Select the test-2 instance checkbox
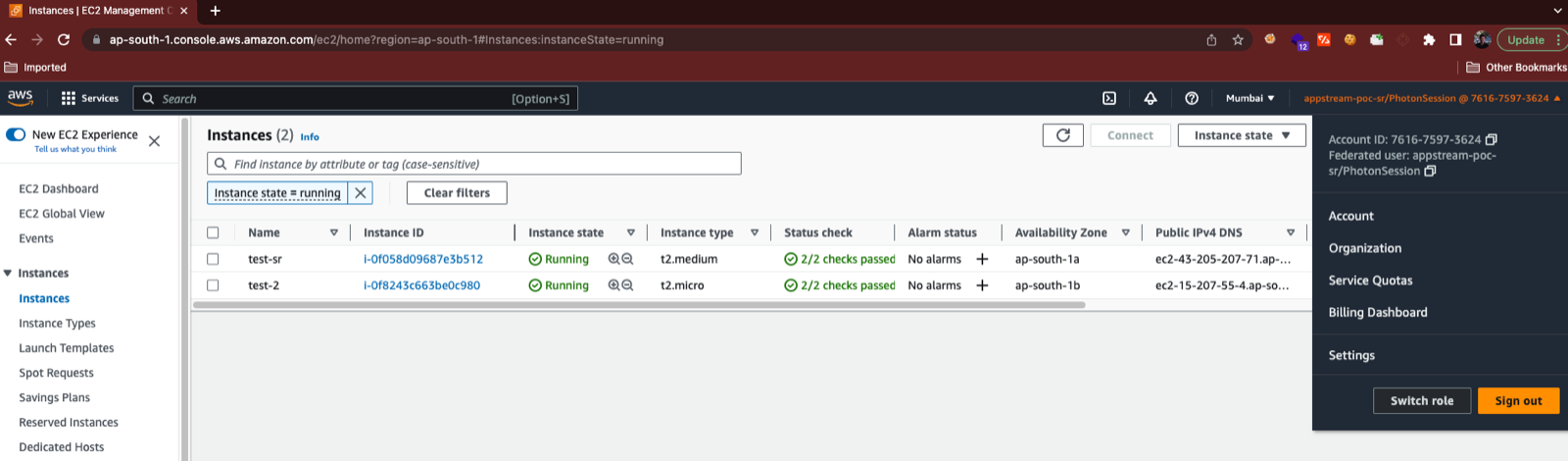 tap(213, 285)
